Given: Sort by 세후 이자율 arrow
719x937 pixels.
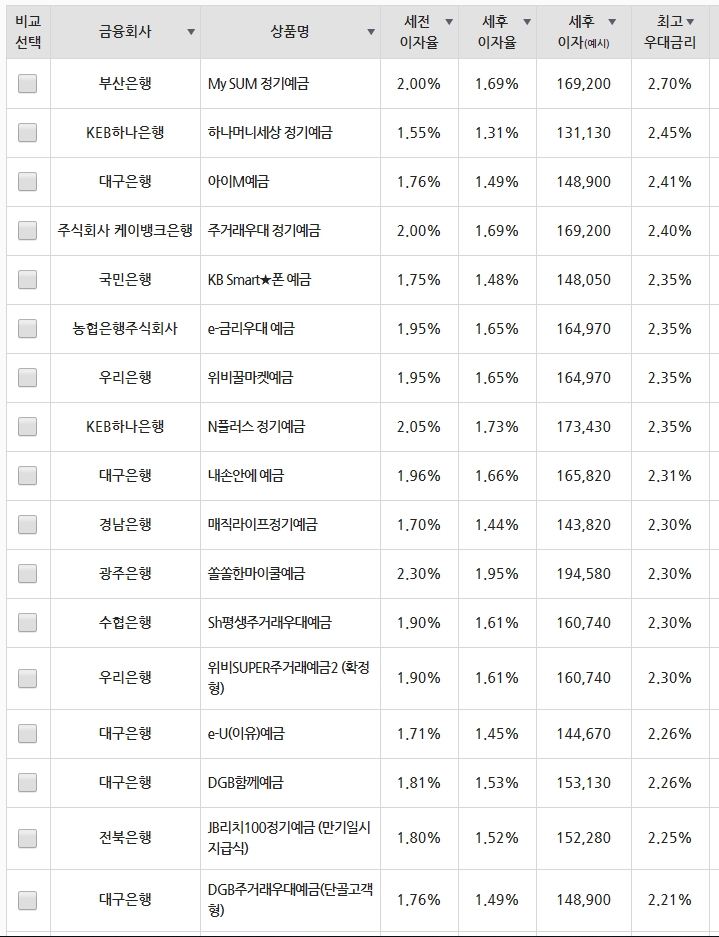Looking at the screenshot, I should [x=527, y=22].
